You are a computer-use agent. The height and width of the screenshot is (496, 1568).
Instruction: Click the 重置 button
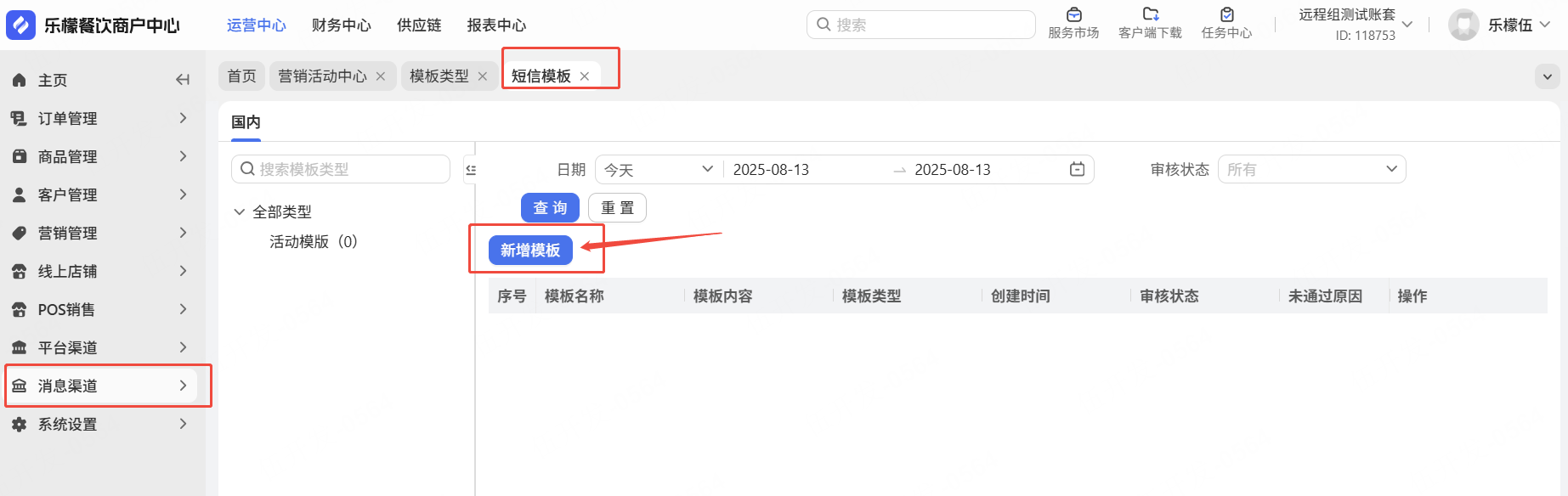(x=618, y=208)
